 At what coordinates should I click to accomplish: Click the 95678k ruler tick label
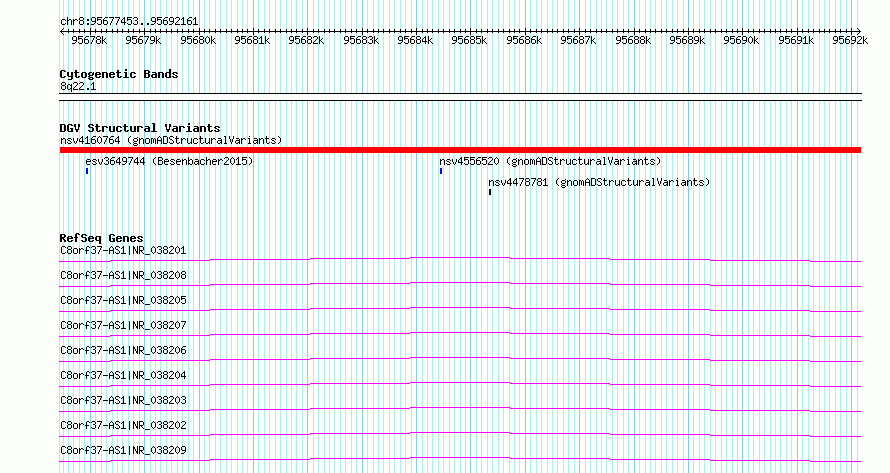pos(89,40)
